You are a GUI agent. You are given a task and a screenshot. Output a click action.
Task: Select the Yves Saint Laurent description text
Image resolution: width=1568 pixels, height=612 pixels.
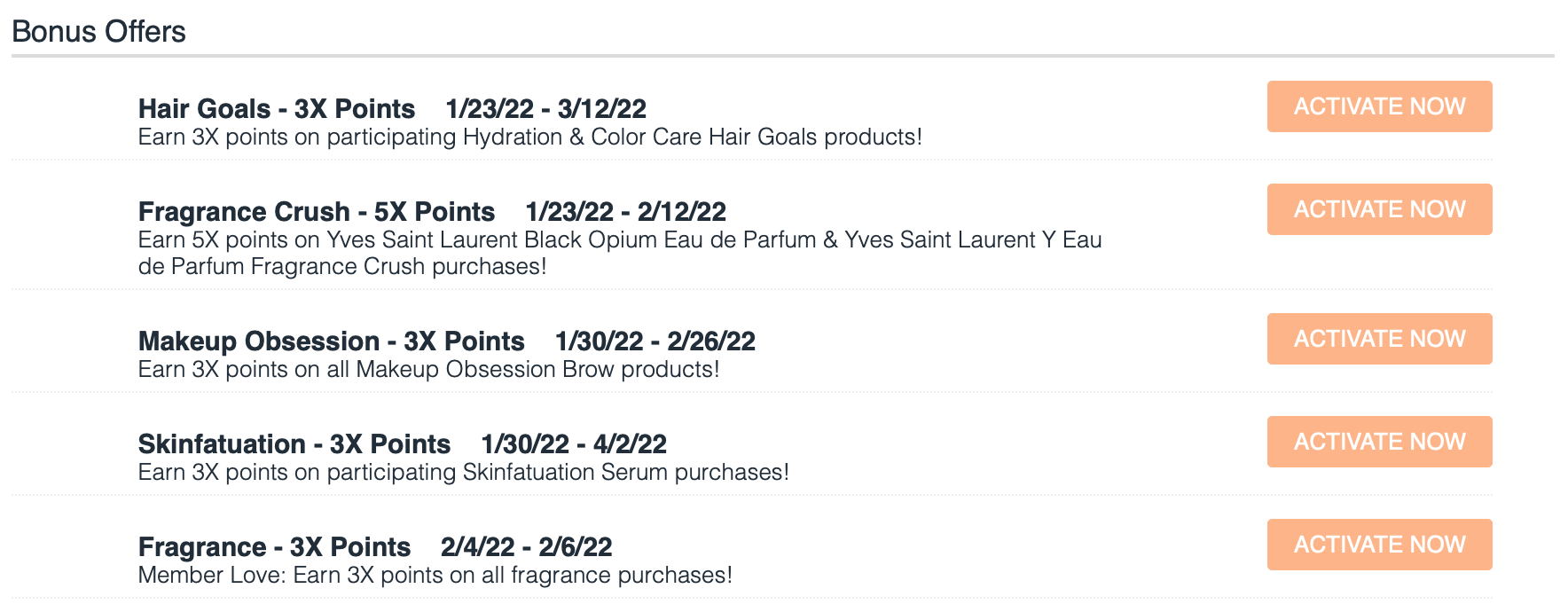[619, 239]
